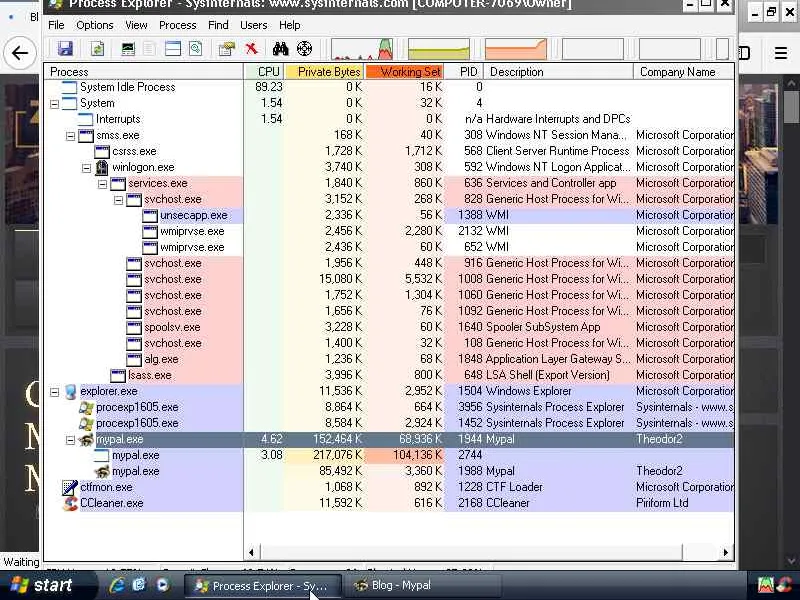Open the Options menu
Screen dimensions: 800x600
pos(95,25)
